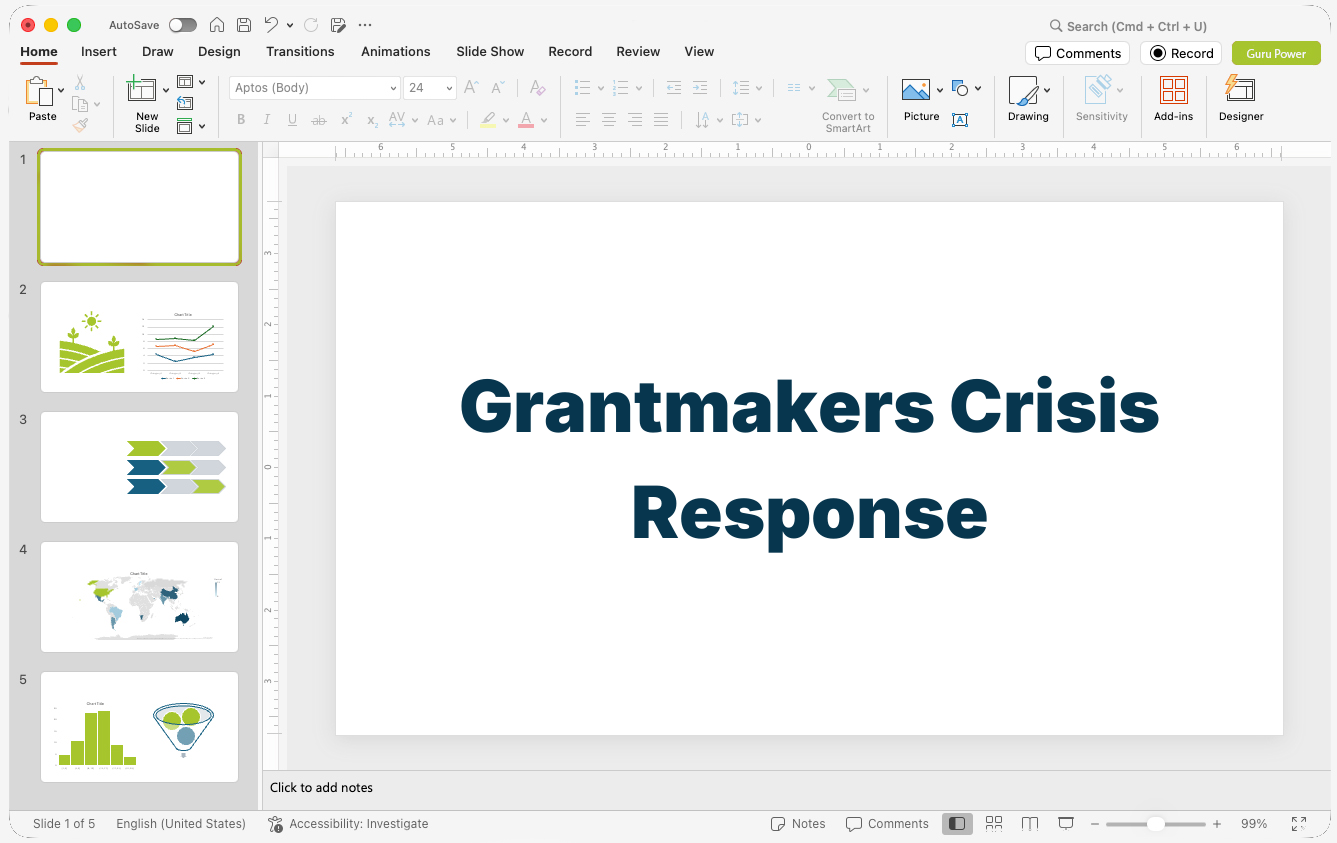Open the Add-ins icon
Screen dimensions: 1337x843
coord(1173,91)
